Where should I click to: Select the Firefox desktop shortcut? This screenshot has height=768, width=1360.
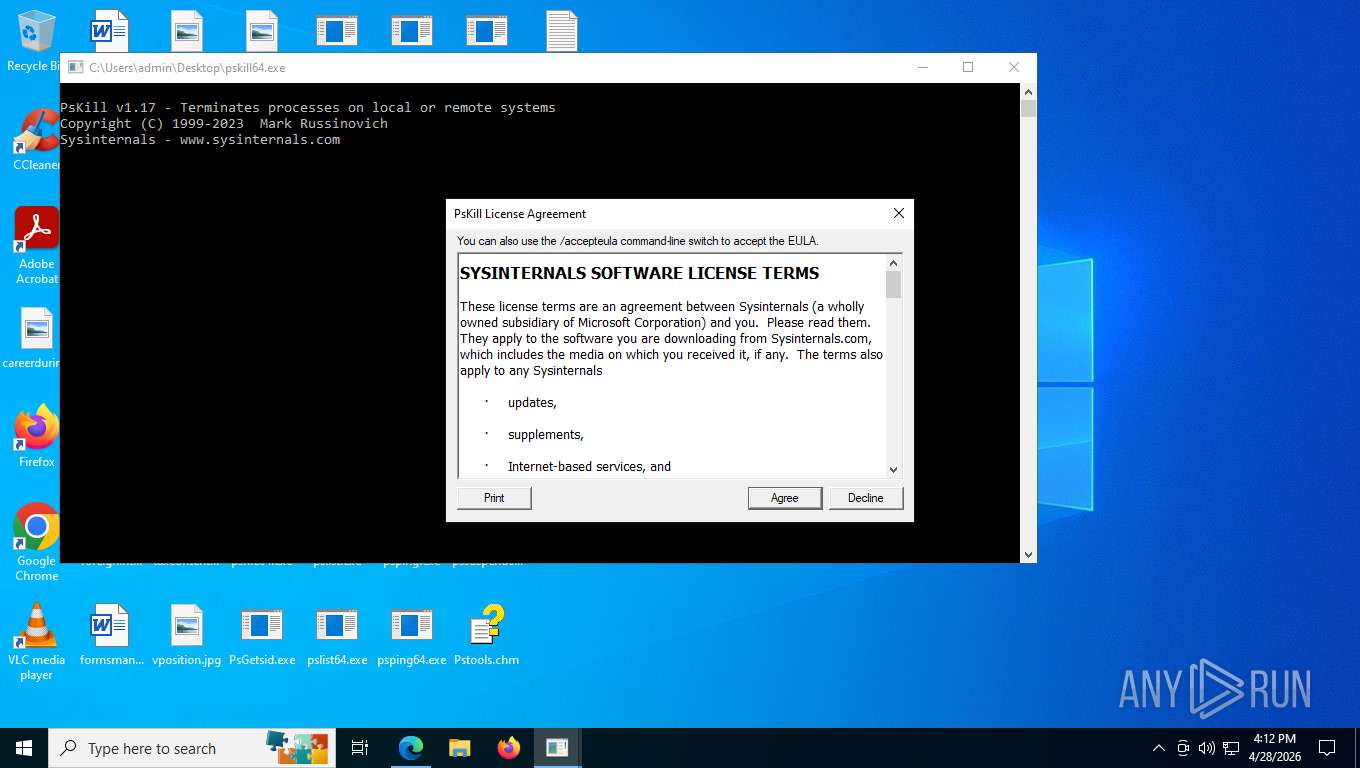(36, 437)
